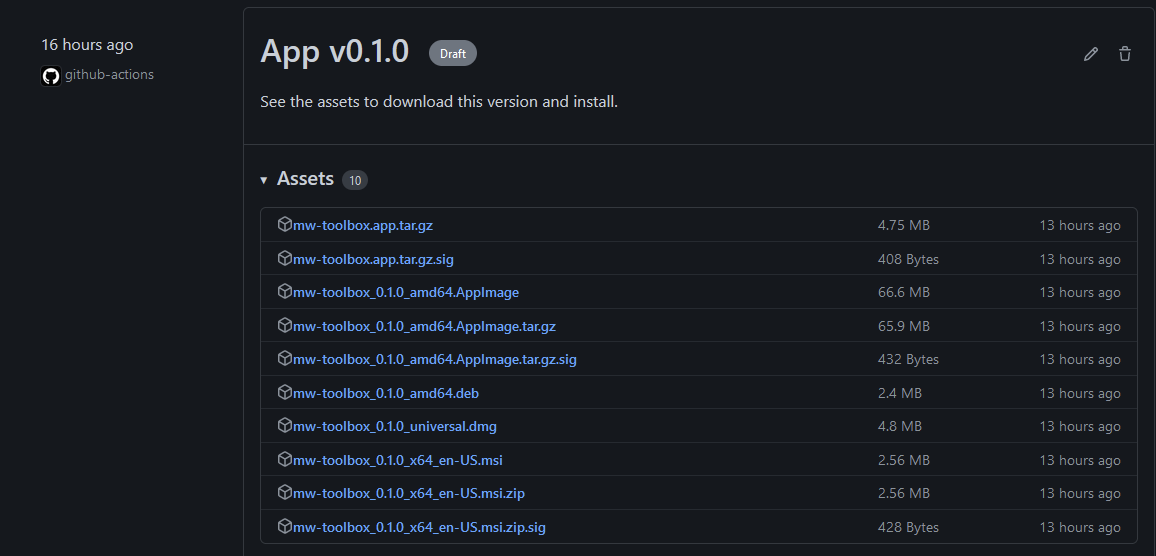This screenshot has height=556, width=1156.
Task: Click the github-actions avatar icon
Action: (x=51, y=75)
